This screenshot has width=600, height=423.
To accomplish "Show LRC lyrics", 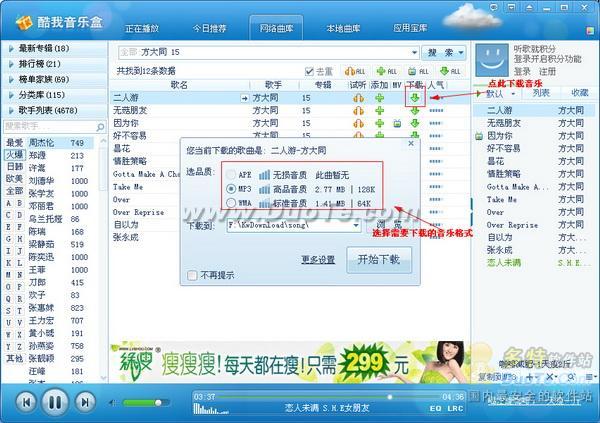I will pyautogui.click(x=455, y=408).
